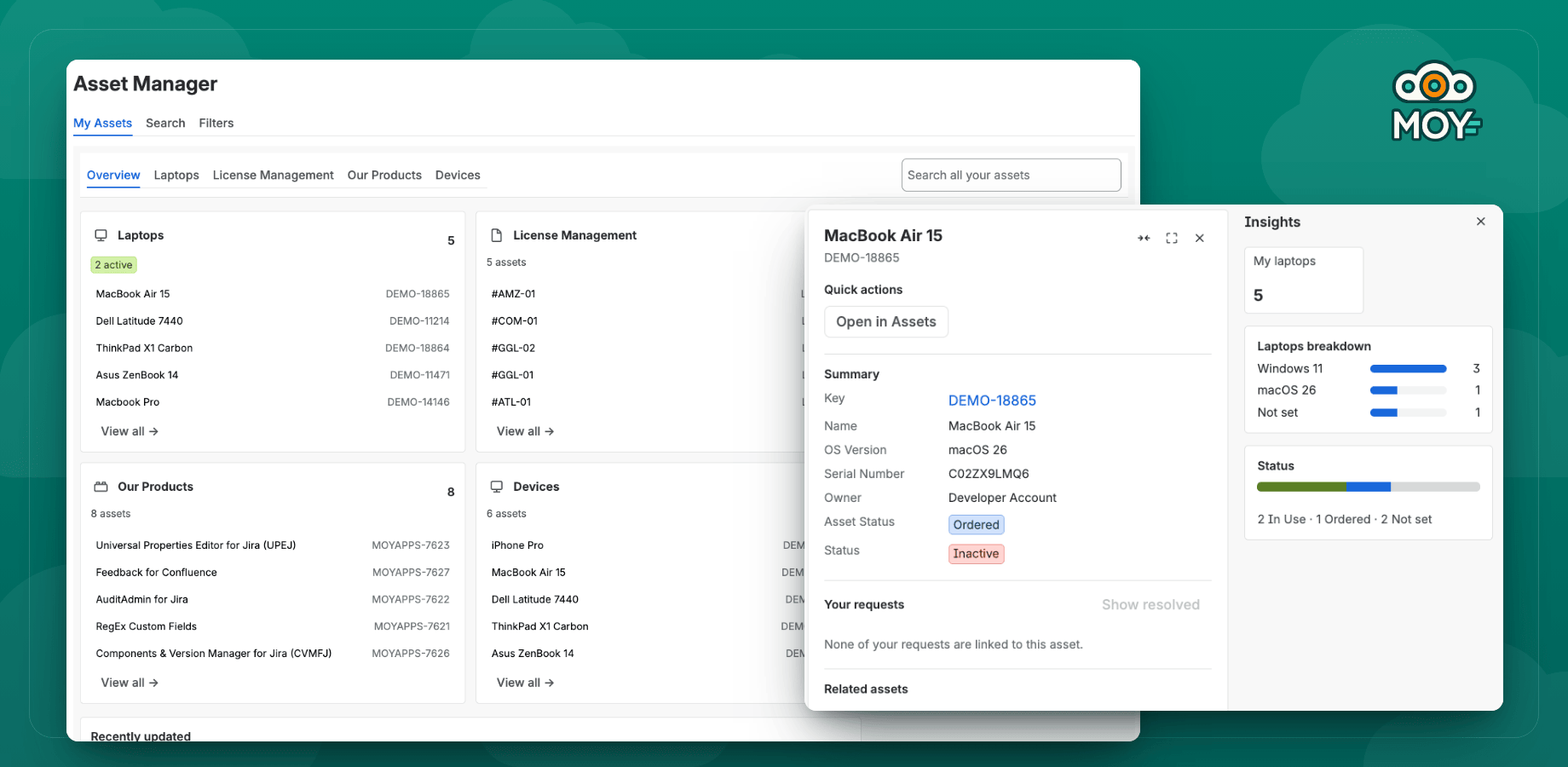This screenshot has height=767, width=1568.
Task: Click View all under Laptops
Action: point(130,431)
